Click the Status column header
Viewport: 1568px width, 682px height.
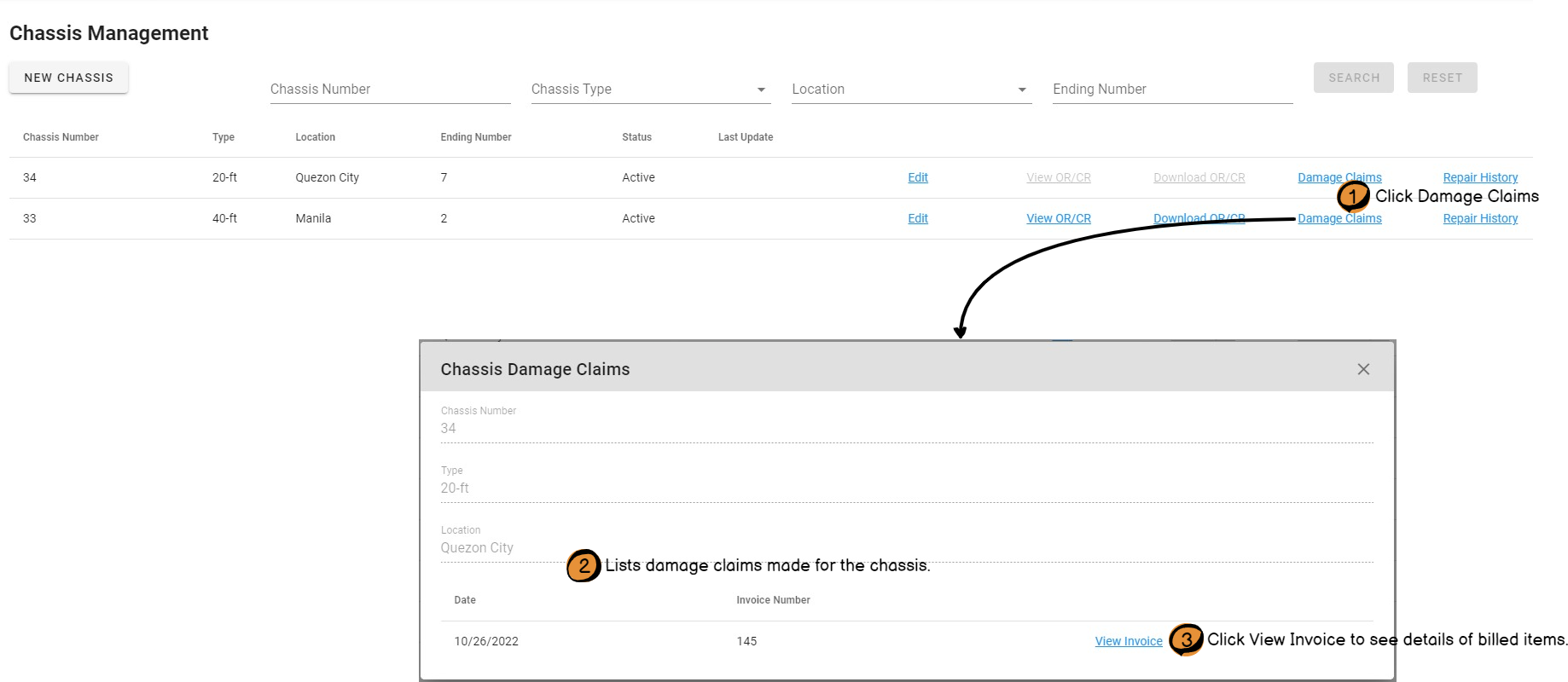(636, 137)
